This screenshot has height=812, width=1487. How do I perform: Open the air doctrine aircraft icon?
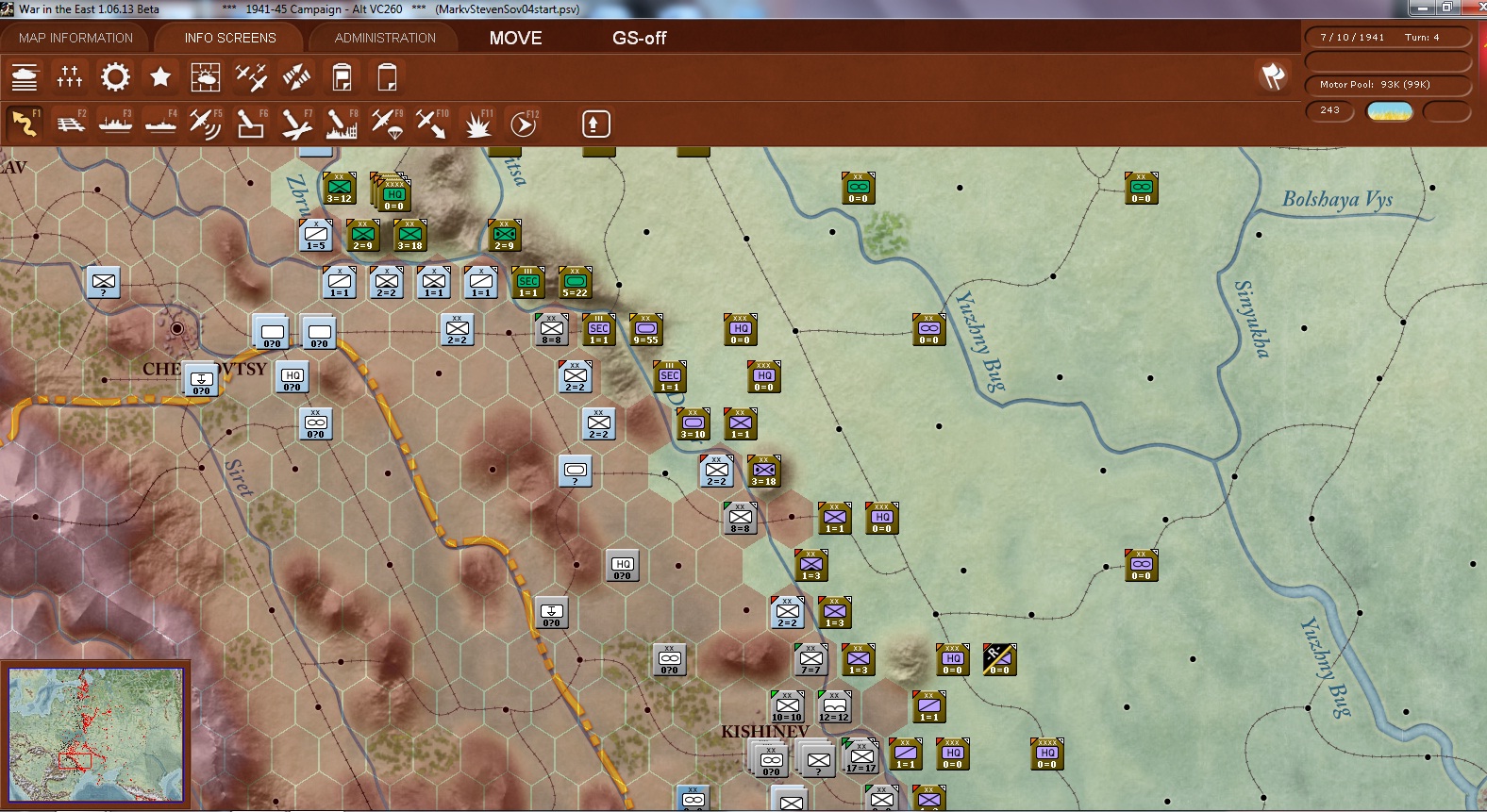click(x=251, y=76)
